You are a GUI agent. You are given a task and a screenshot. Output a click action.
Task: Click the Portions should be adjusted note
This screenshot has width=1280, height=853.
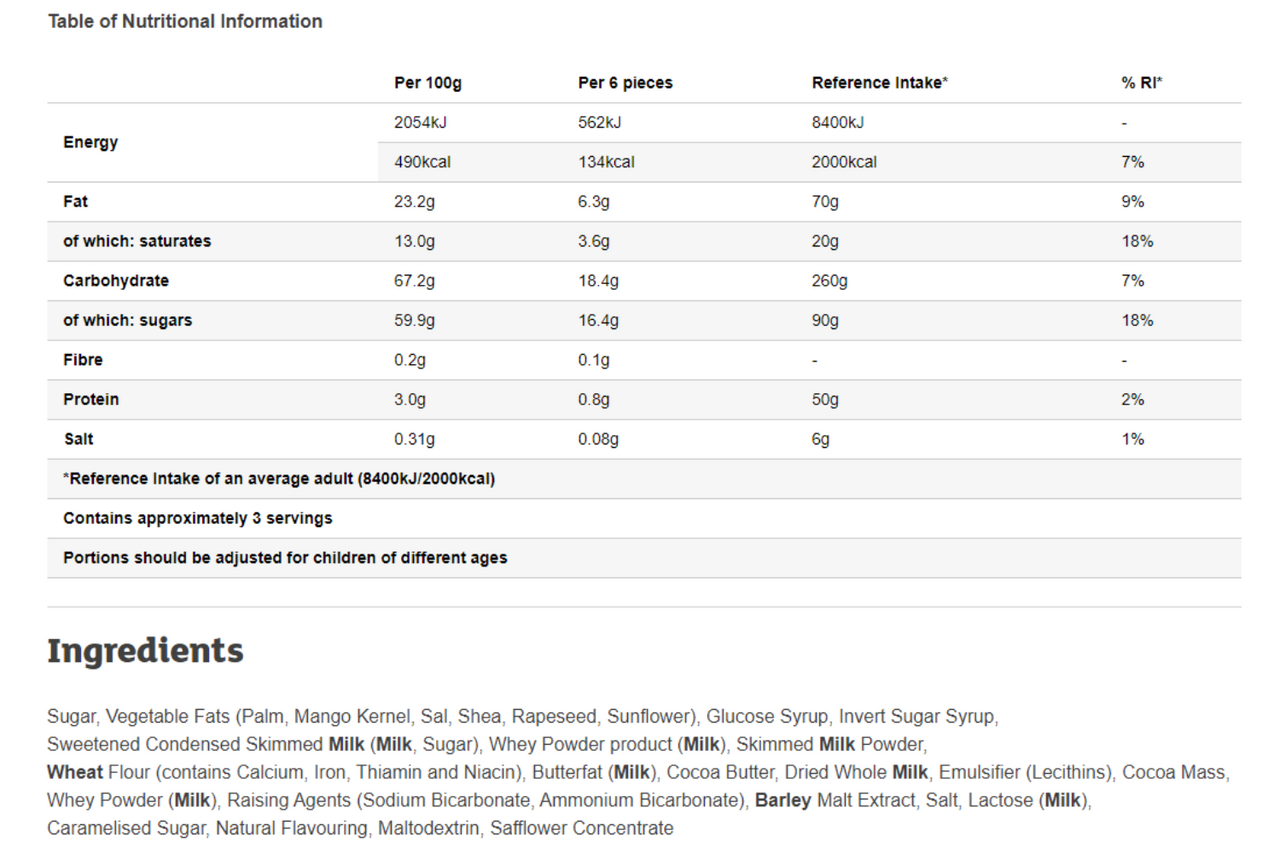tap(285, 558)
